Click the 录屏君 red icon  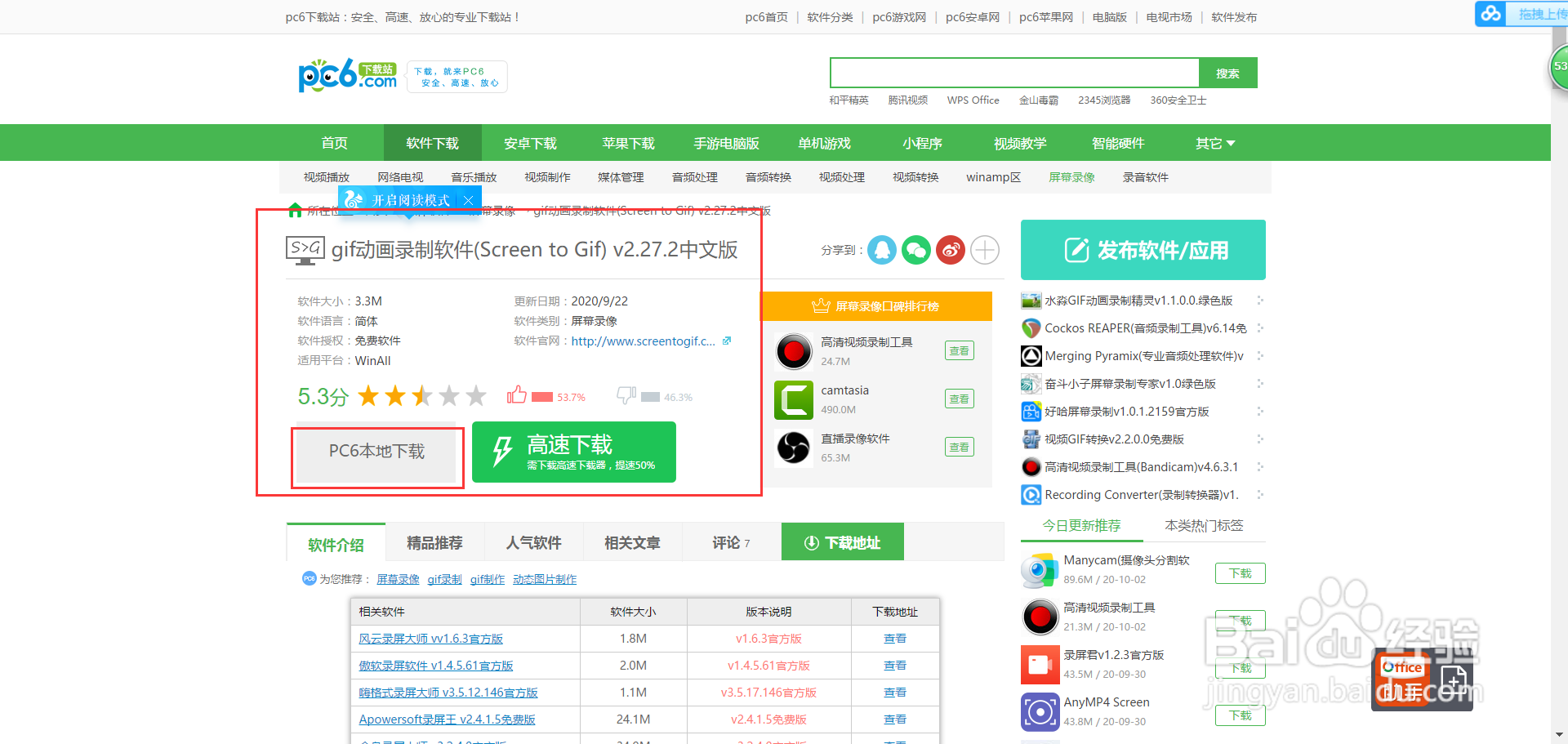tap(1040, 665)
